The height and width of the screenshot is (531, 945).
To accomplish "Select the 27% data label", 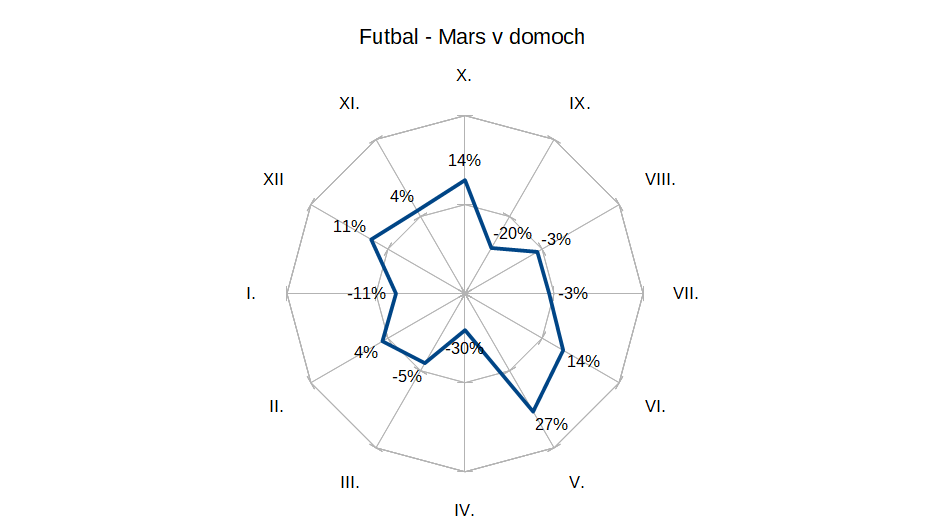I will click(x=551, y=424).
